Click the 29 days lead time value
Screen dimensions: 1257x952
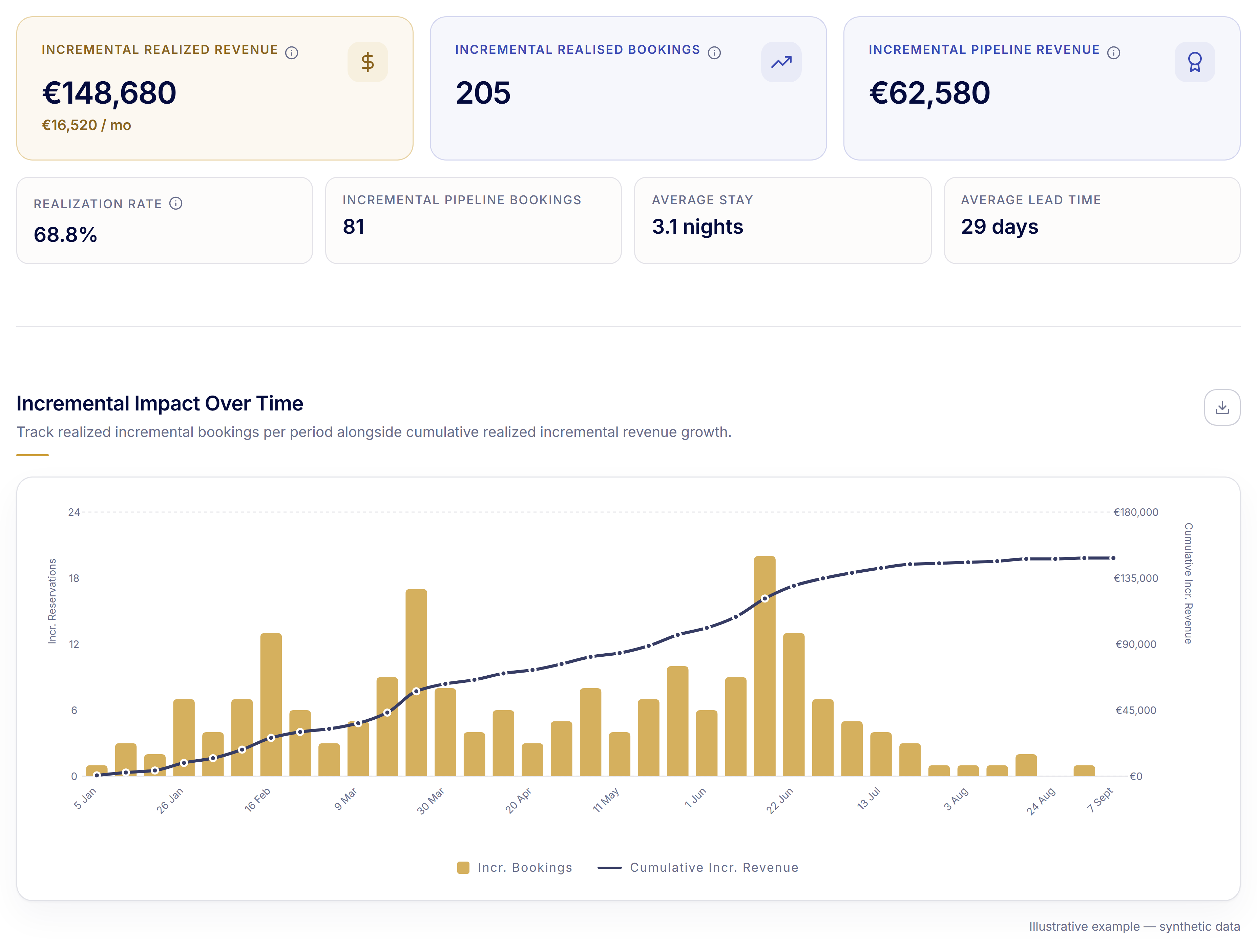click(1000, 227)
